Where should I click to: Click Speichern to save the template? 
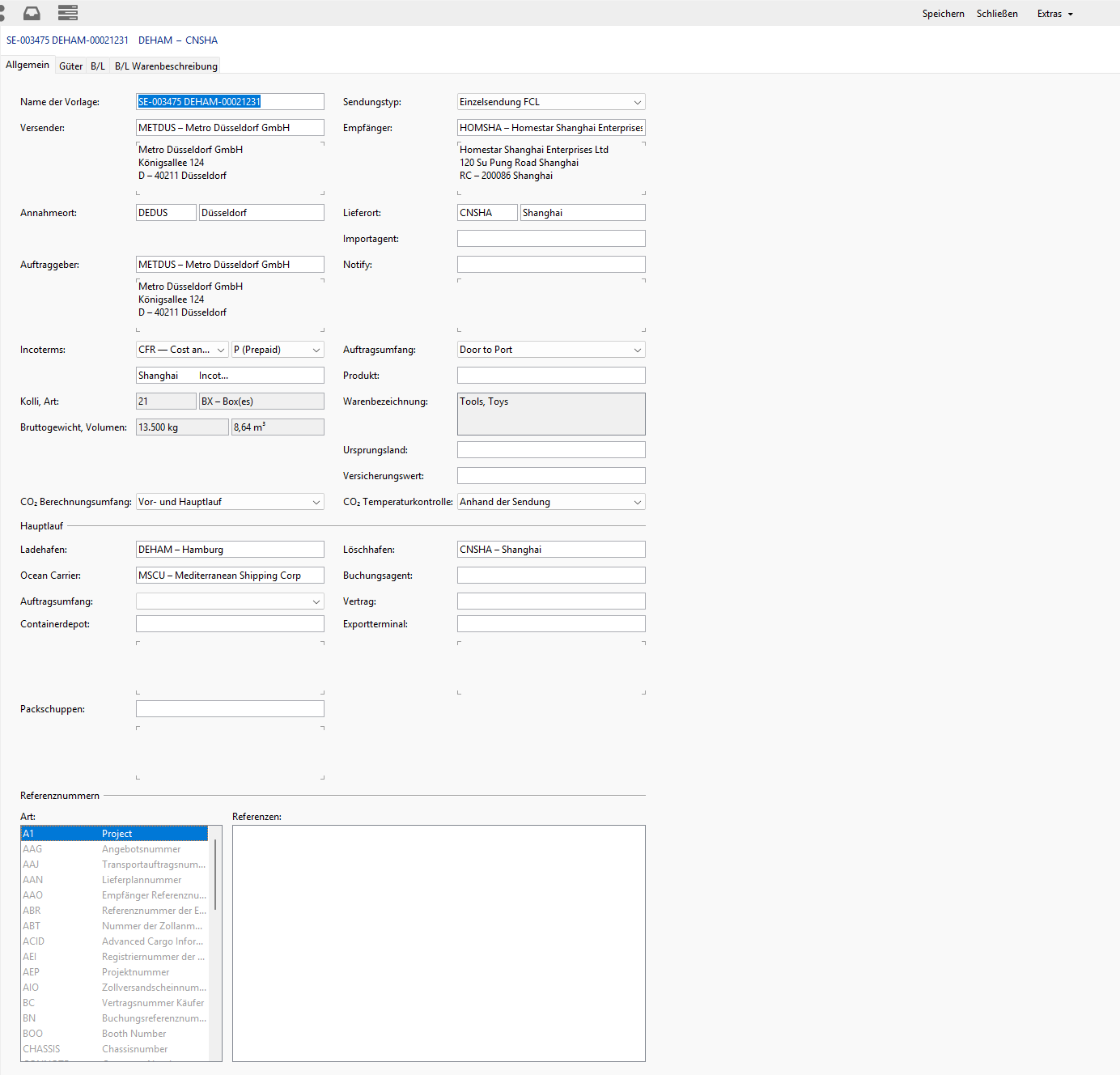(x=943, y=14)
